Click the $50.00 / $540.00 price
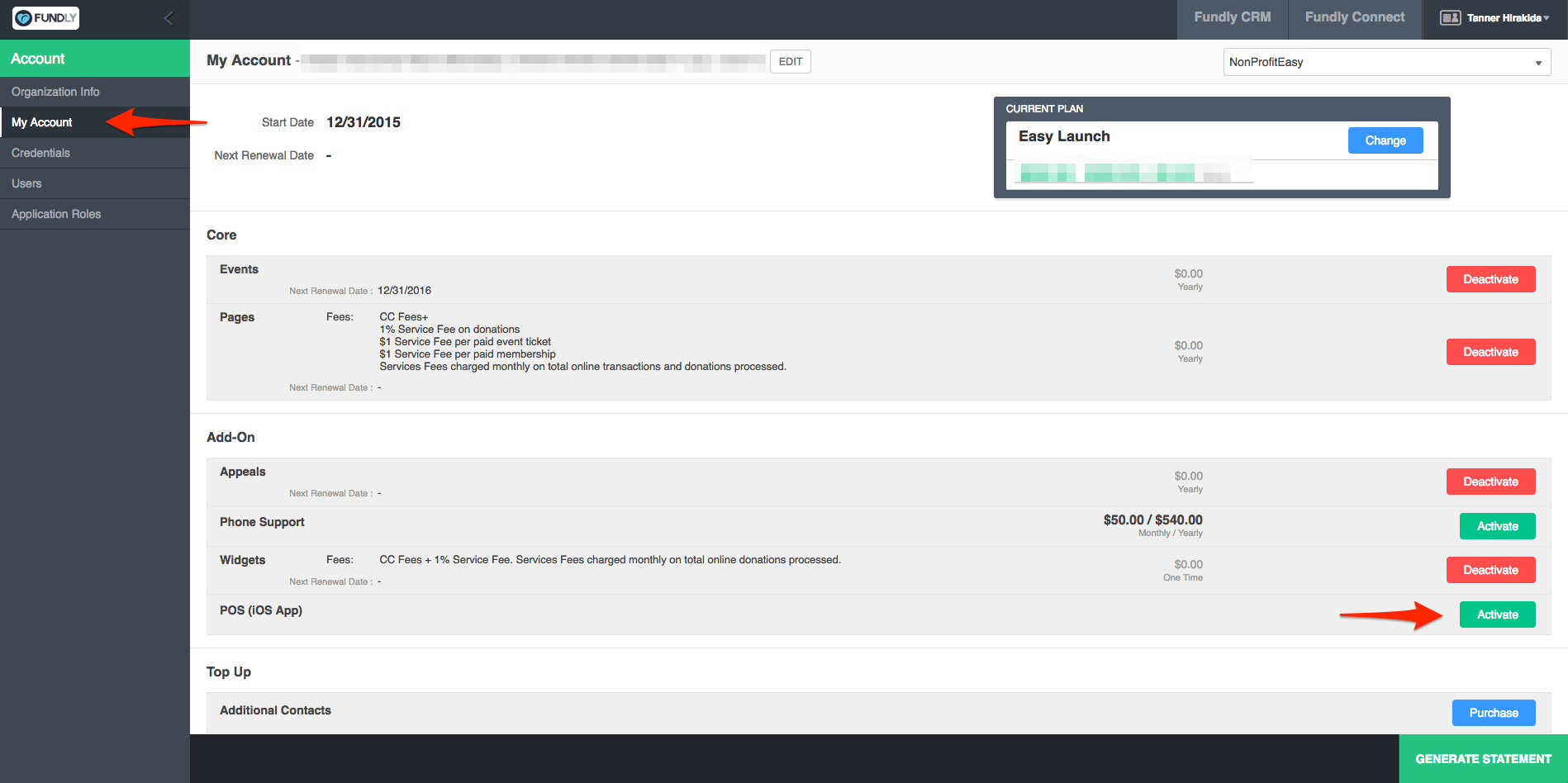Image resolution: width=1568 pixels, height=783 pixels. 1152,520
